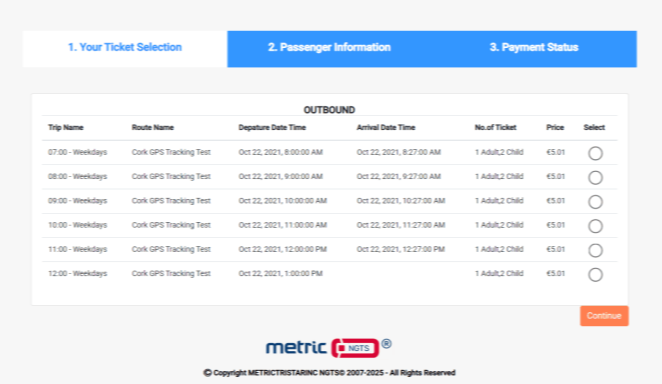Select the 07:00 - Weekdays trip radio button
This screenshot has width=662, height=384.
coord(595,153)
